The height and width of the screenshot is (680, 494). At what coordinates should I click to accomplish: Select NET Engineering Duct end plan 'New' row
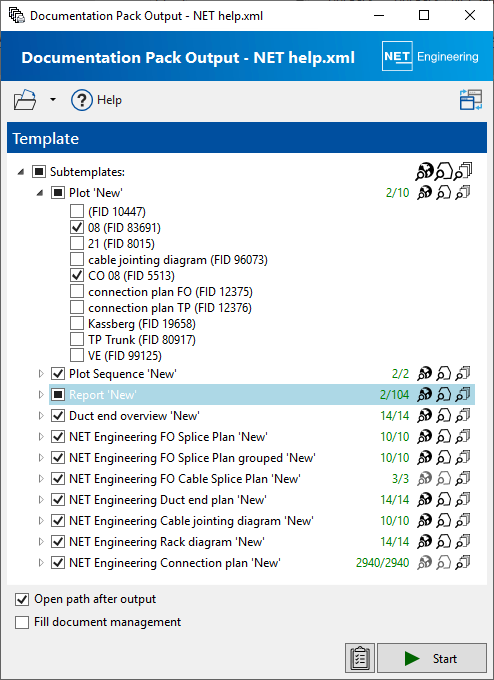click(262, 500)
